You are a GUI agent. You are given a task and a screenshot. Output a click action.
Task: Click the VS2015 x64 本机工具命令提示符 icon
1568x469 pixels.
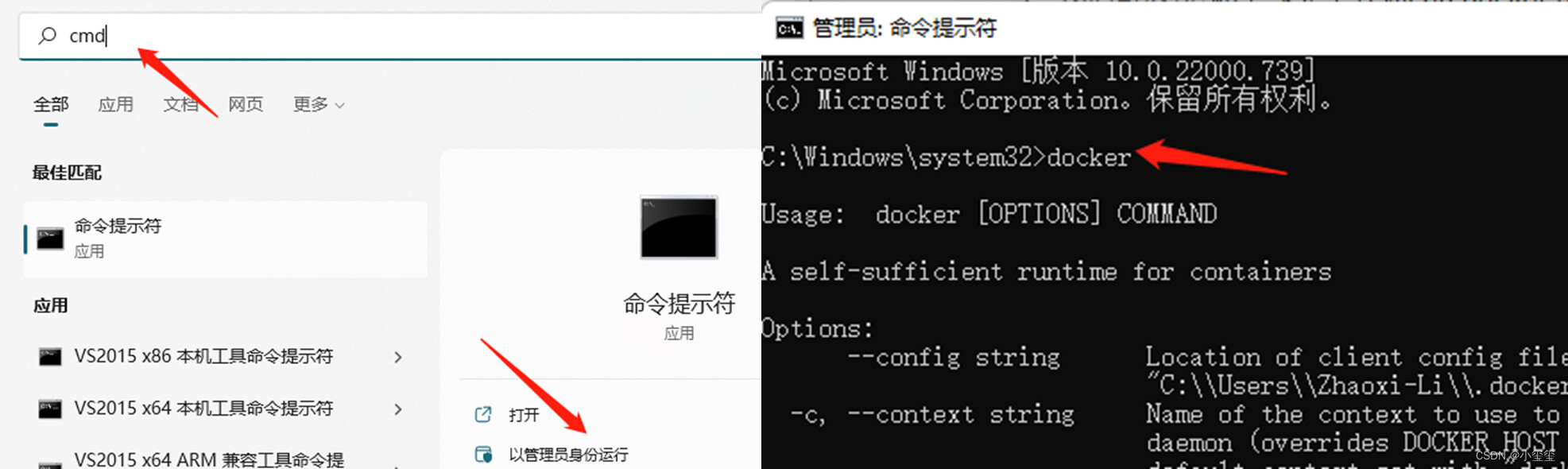(50, 409)
